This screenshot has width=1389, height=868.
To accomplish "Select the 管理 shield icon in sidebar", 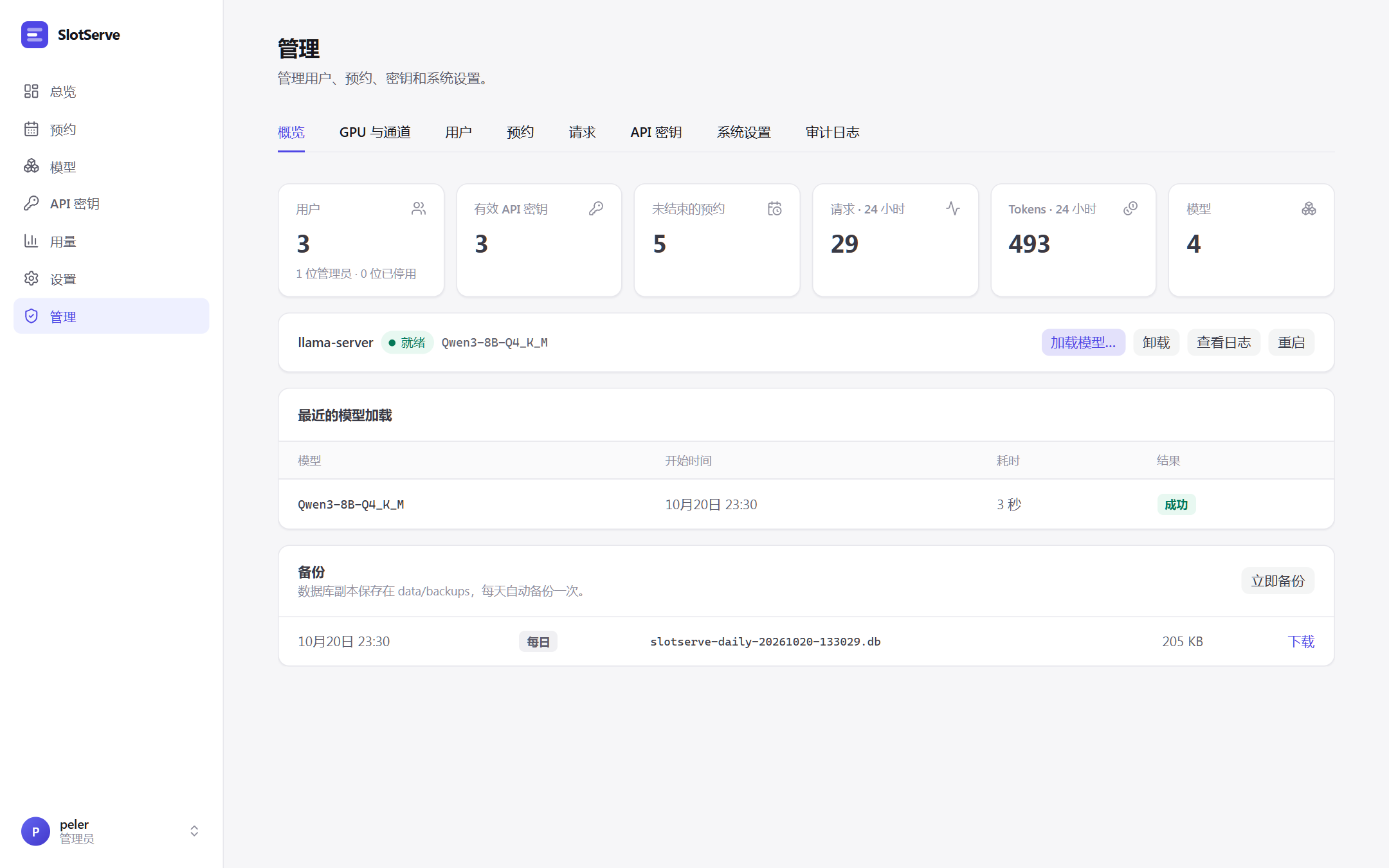I will (32, 316).
